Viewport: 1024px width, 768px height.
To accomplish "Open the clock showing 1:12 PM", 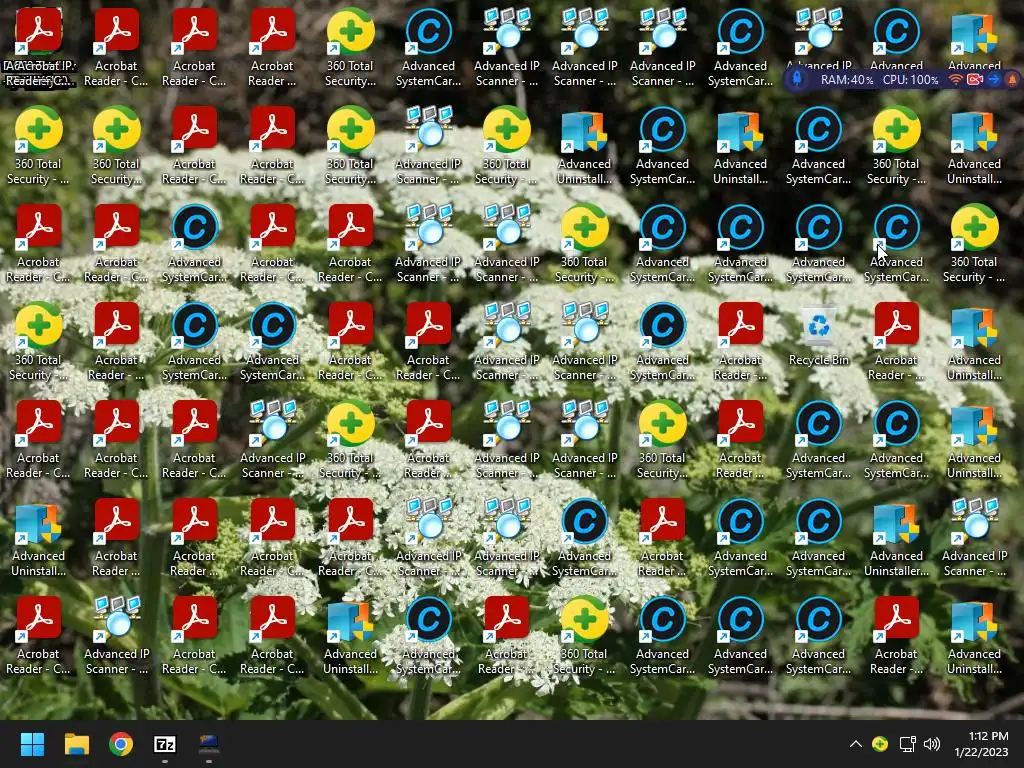I will tap(982, 744).
